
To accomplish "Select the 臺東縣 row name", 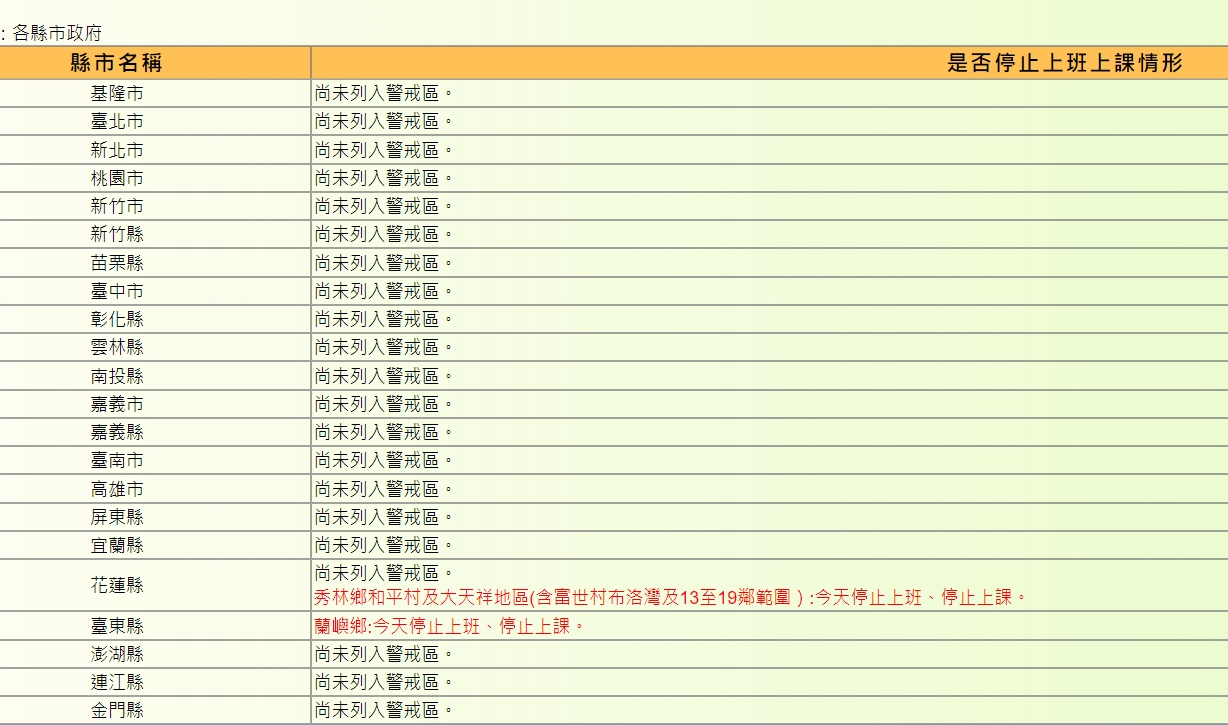I will tap(117, 626).
